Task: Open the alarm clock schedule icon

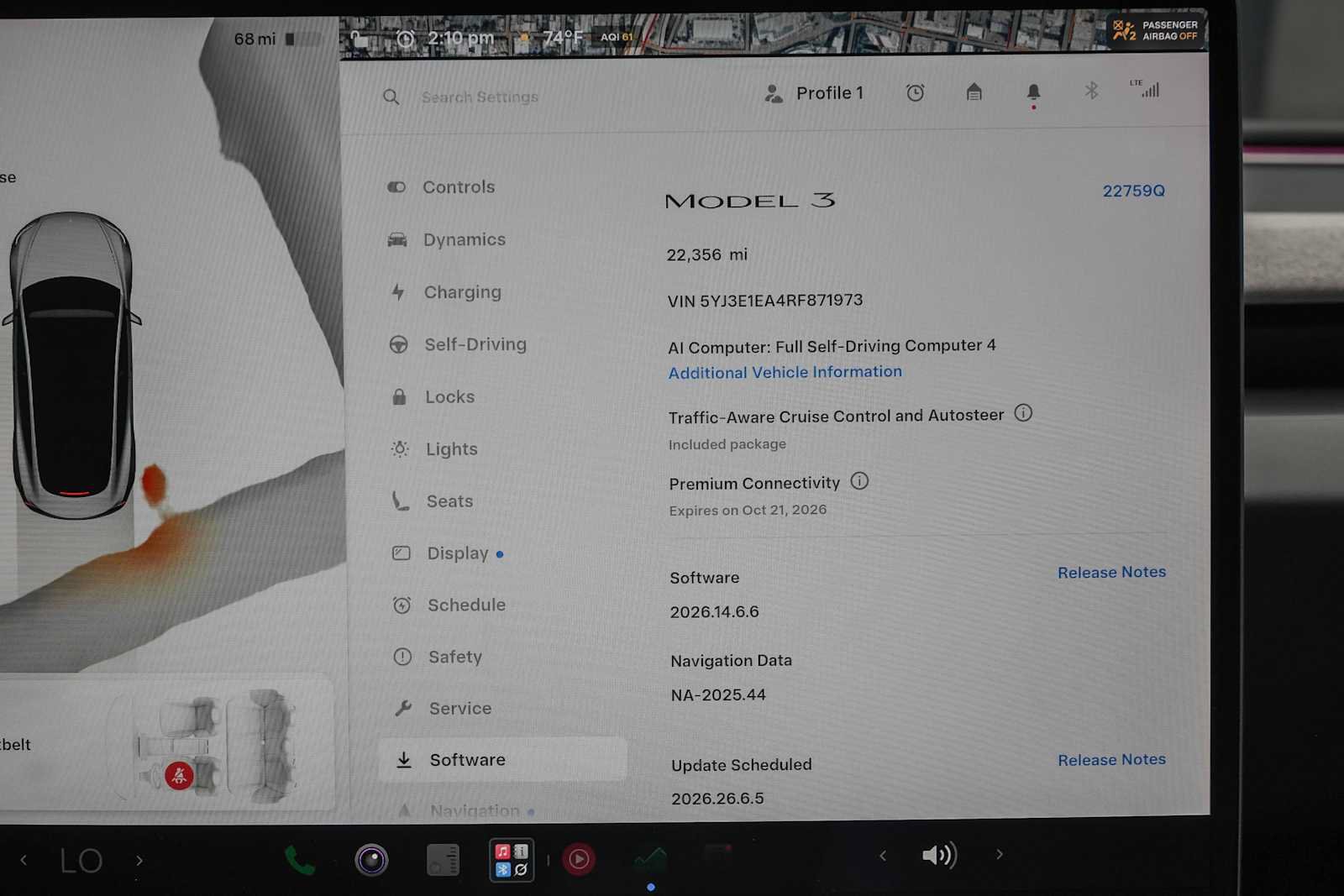Action: click(915, 92)
